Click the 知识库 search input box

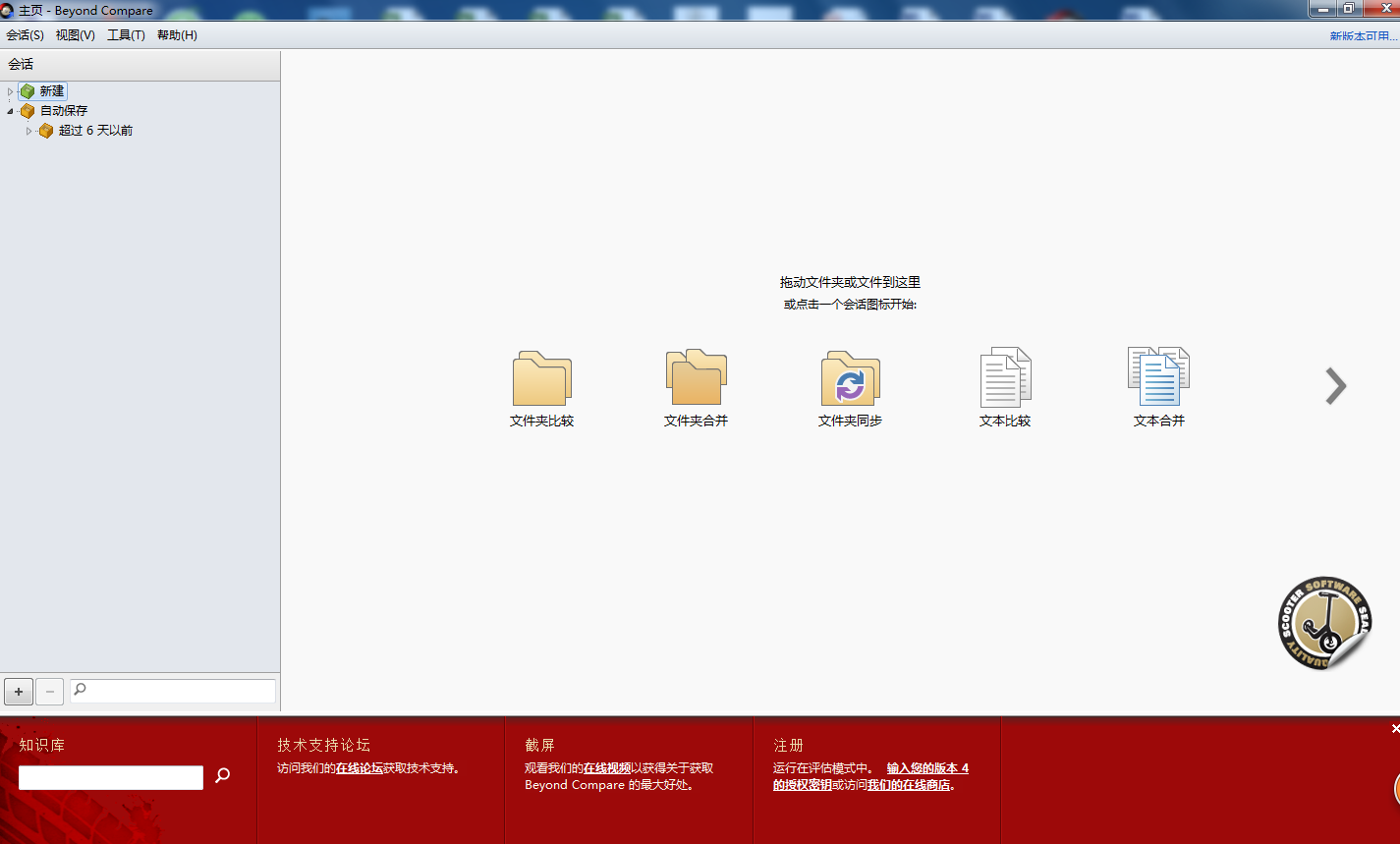pyautogui.click(x=111, y=777)
